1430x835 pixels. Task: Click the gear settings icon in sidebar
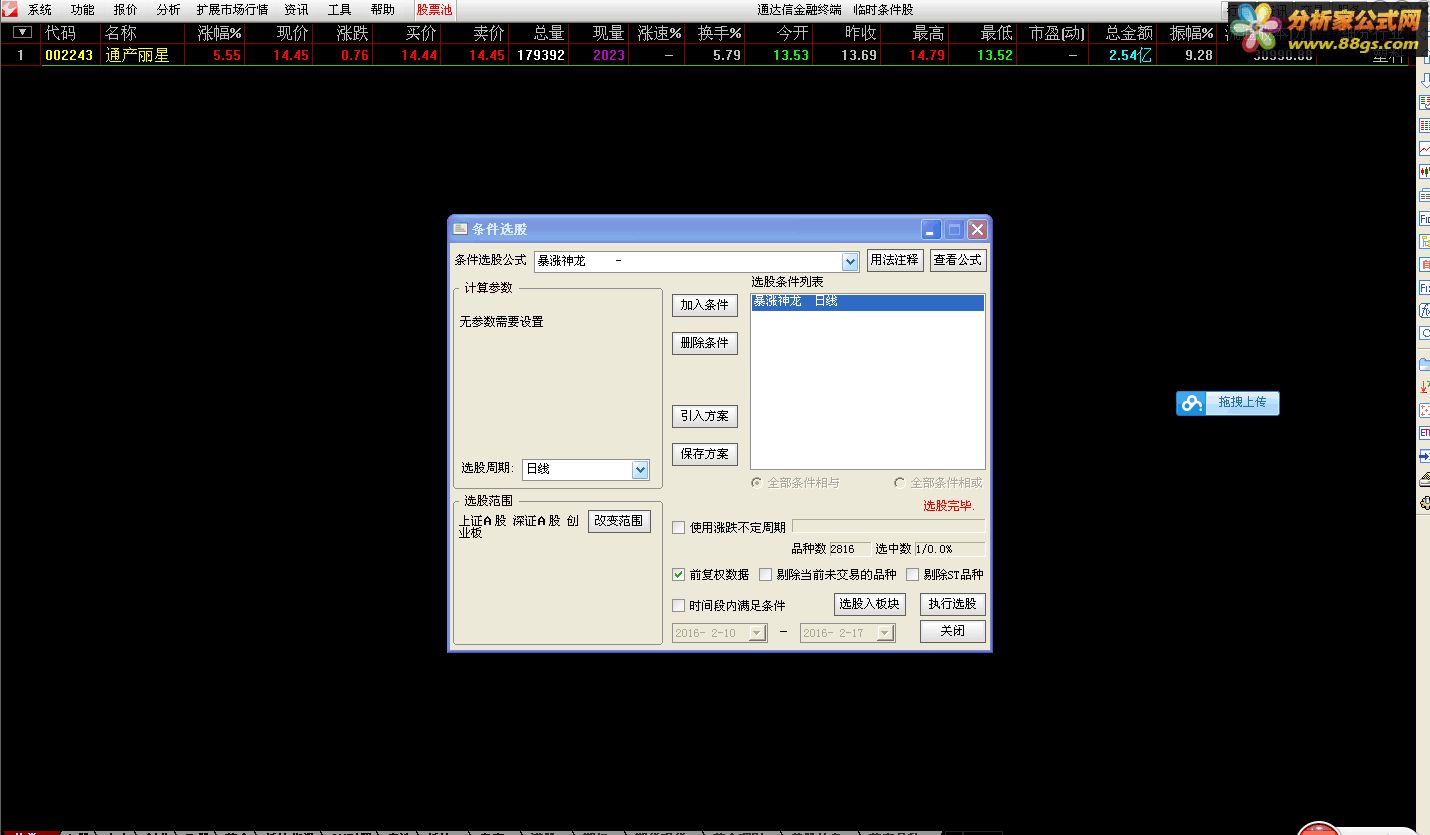pos(1424,503)
